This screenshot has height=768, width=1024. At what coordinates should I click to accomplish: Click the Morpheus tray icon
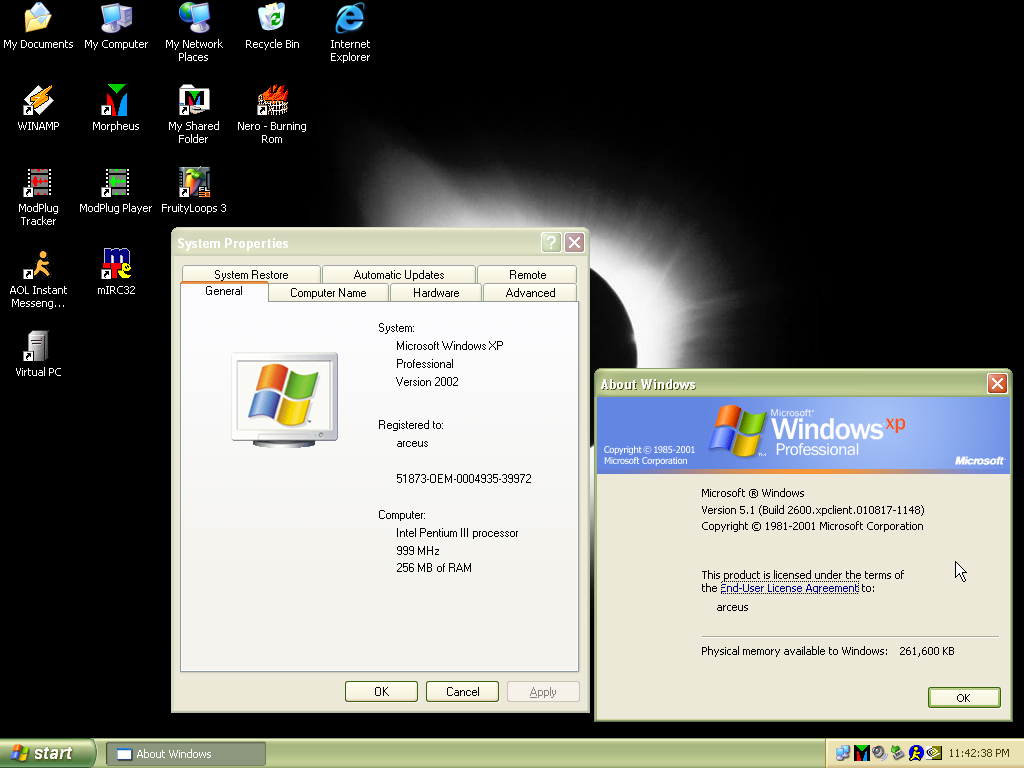click(x=861, y=753)
